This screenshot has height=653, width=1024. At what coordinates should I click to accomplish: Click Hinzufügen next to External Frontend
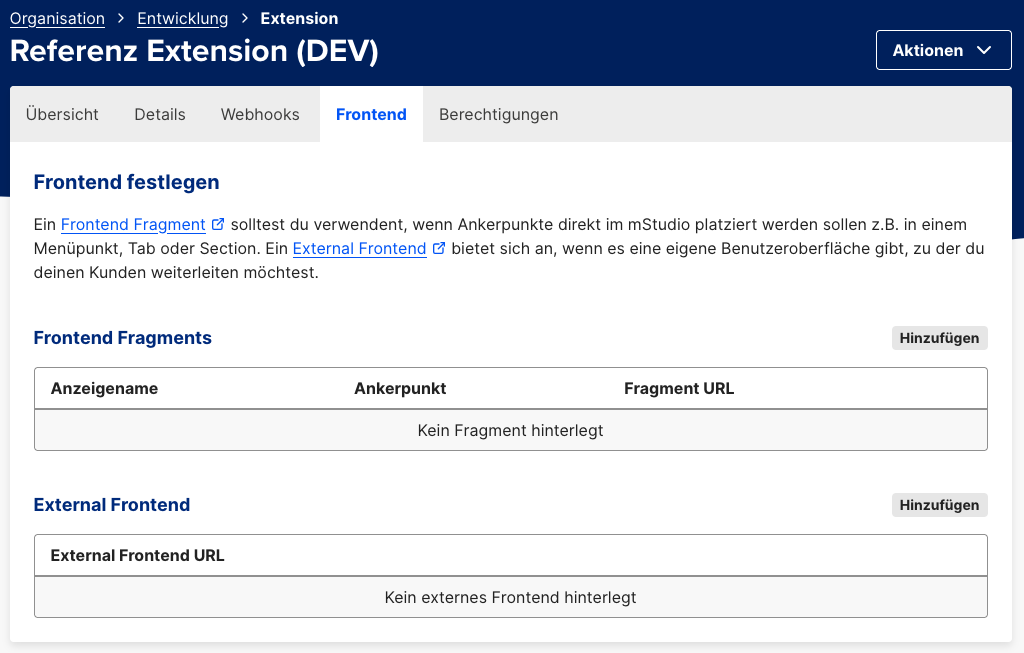tap(939, 505)
